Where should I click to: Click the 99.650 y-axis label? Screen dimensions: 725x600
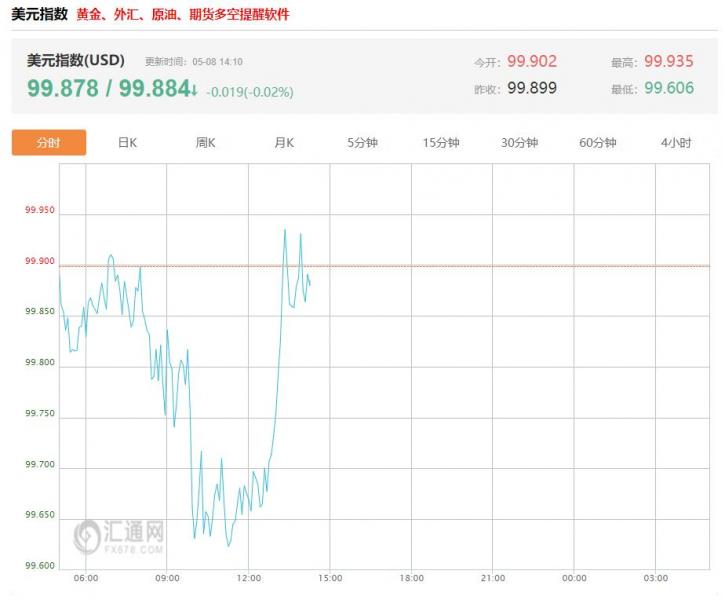click(x=40, y=515)
